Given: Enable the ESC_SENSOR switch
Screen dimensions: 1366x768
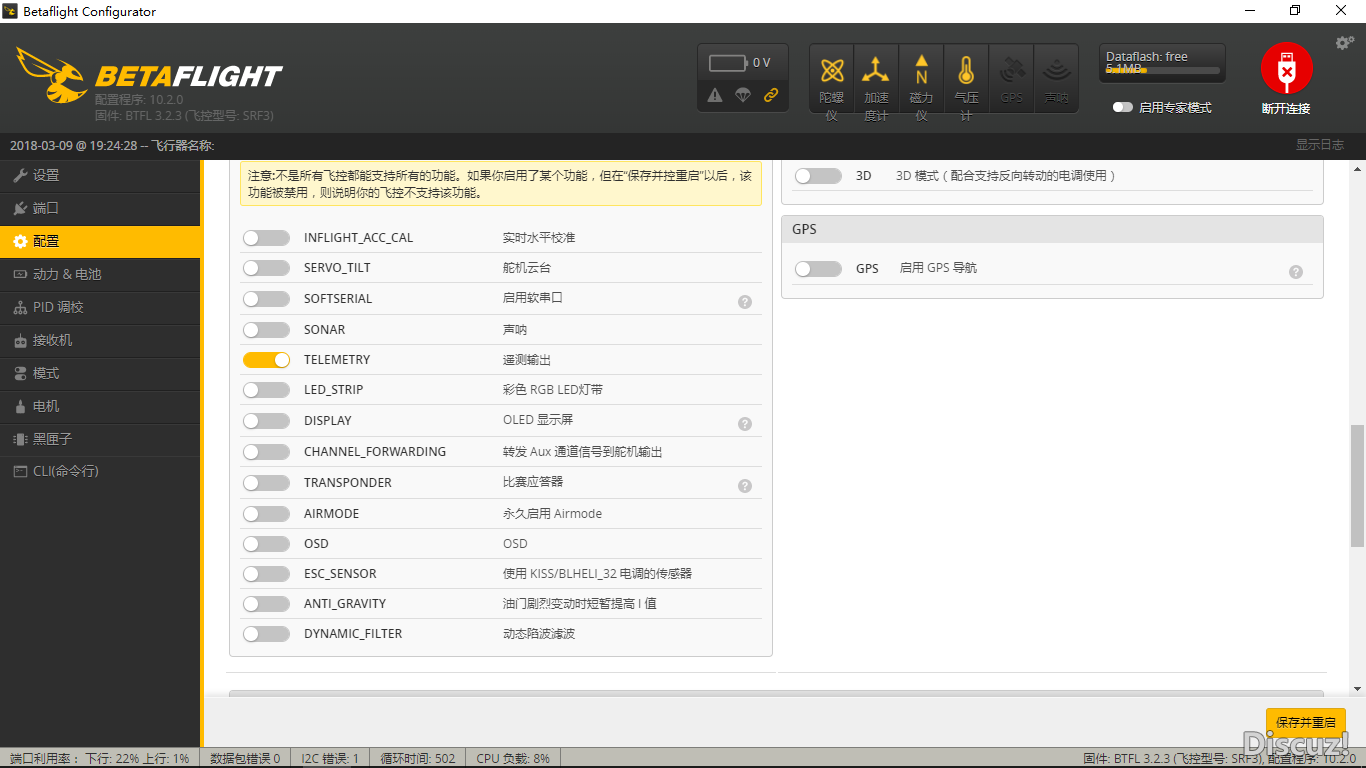Looking at the screenshot, I should pos(266,574).
